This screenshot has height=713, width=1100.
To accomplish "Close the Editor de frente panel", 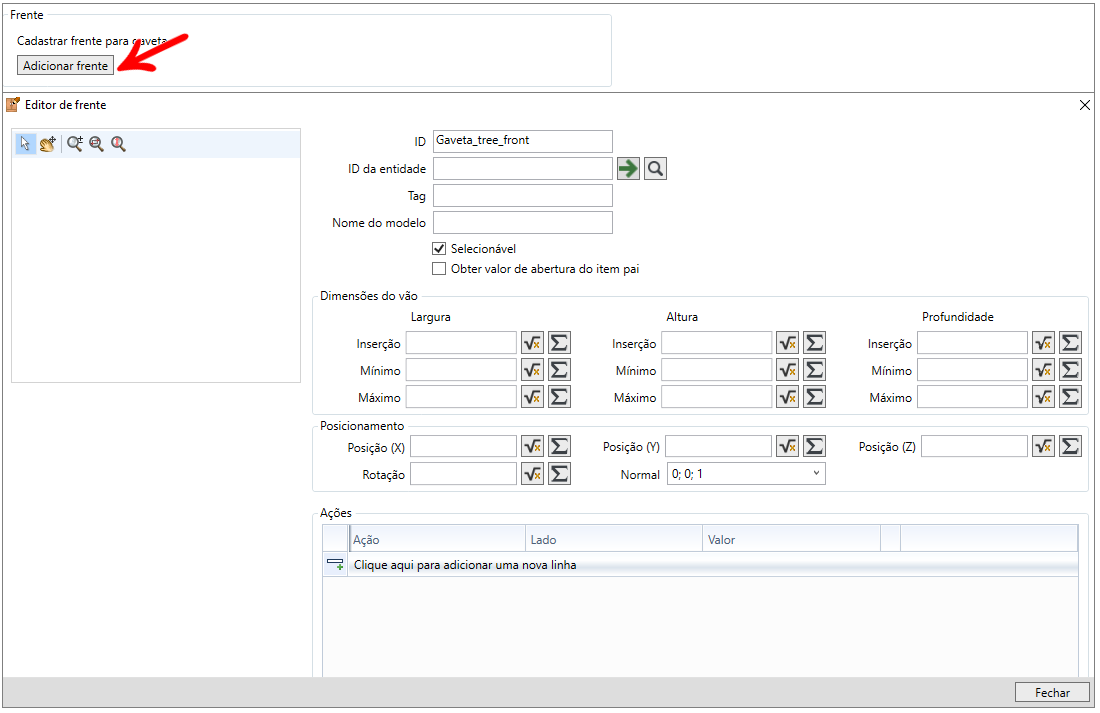I will pyautogui.click(x=1085, y=105).
